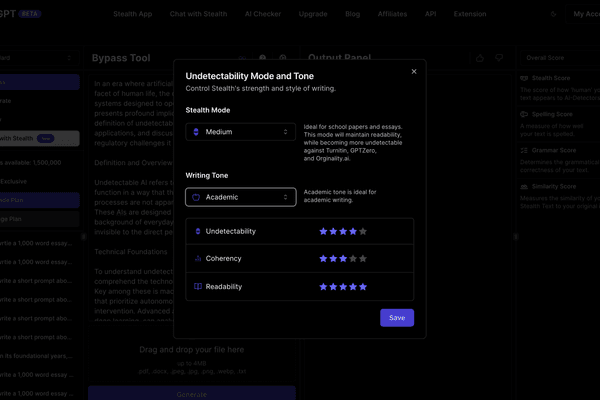Click the drag and drop file upload area

coord(191,359)
